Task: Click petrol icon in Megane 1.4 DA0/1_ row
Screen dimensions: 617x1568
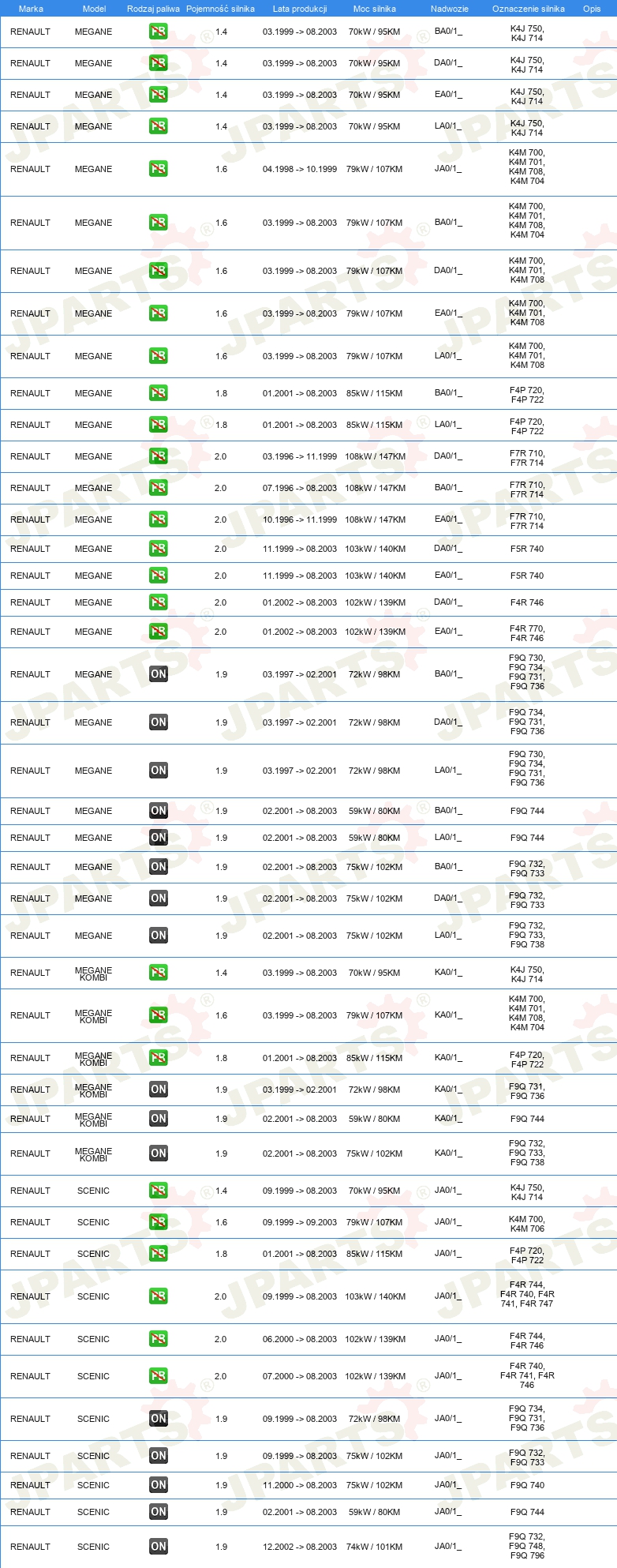Action: click(159, 63)
